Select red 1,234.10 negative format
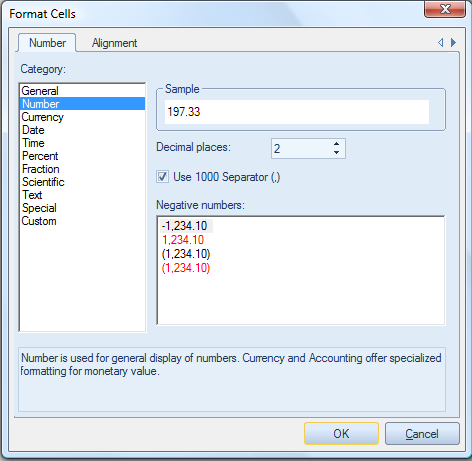 183,240
